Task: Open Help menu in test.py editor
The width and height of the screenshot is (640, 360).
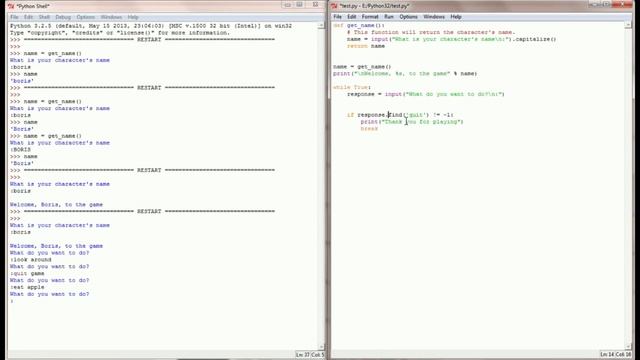Action: [456, 17]
